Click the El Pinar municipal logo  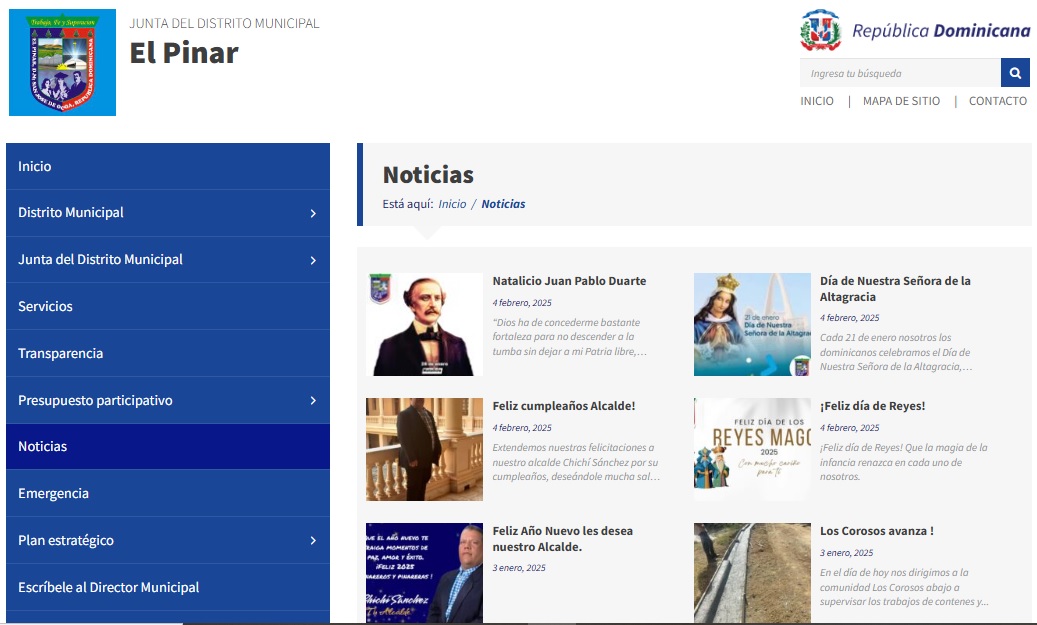coord(62,62)
